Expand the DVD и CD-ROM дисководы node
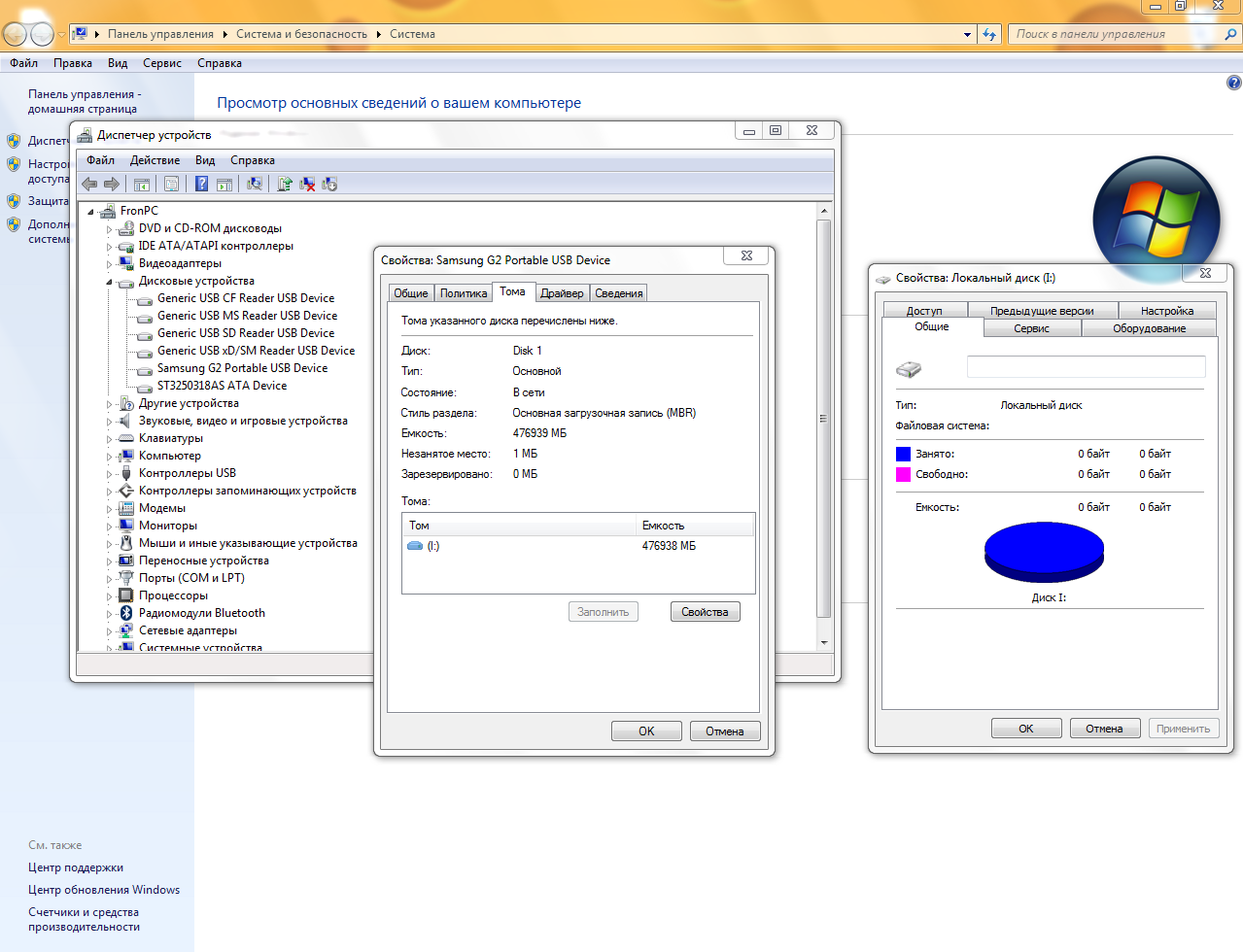This screenshot has height=952, width=1243. point(109,229)
